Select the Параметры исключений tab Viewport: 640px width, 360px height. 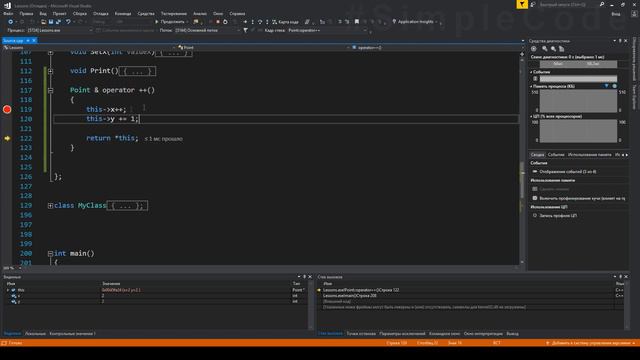[402, 333]
